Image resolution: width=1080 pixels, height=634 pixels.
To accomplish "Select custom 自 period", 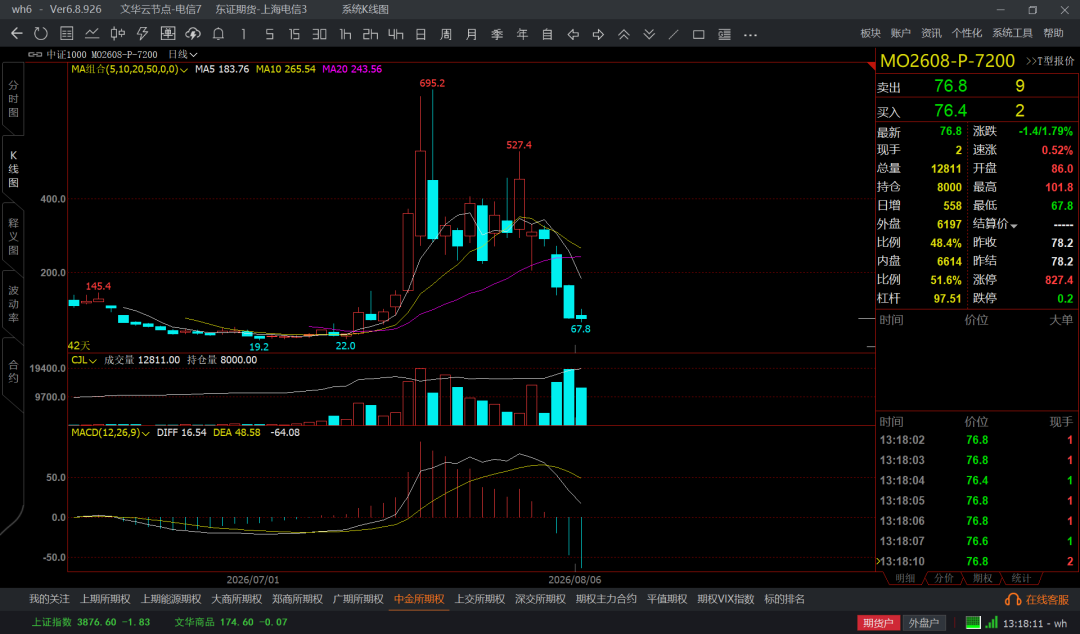I will point(548,34).
